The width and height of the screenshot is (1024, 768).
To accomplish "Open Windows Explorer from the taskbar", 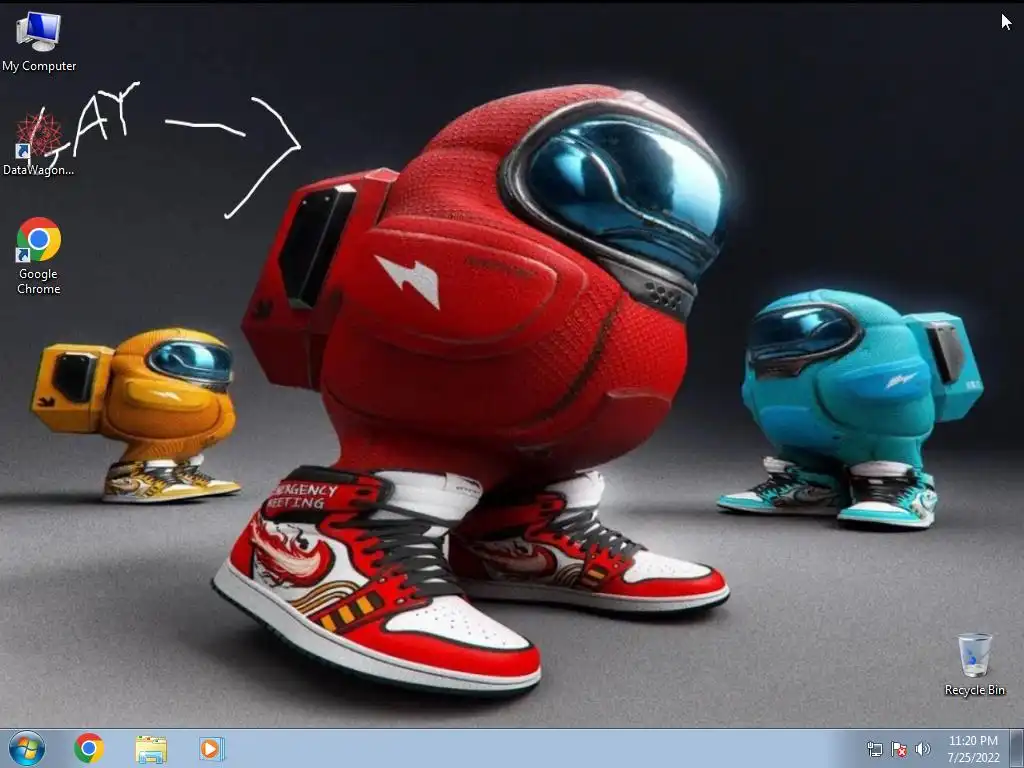I will [151, 749].
